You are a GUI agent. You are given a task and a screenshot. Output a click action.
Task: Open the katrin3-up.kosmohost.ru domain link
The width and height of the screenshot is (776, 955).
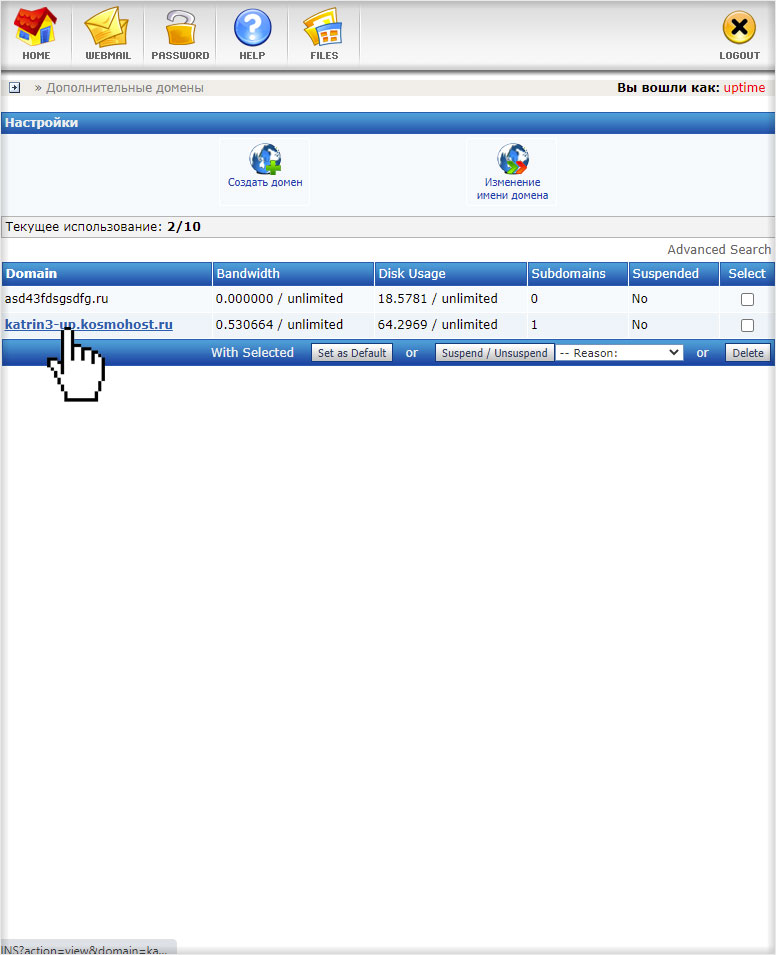tap(88, 325)
